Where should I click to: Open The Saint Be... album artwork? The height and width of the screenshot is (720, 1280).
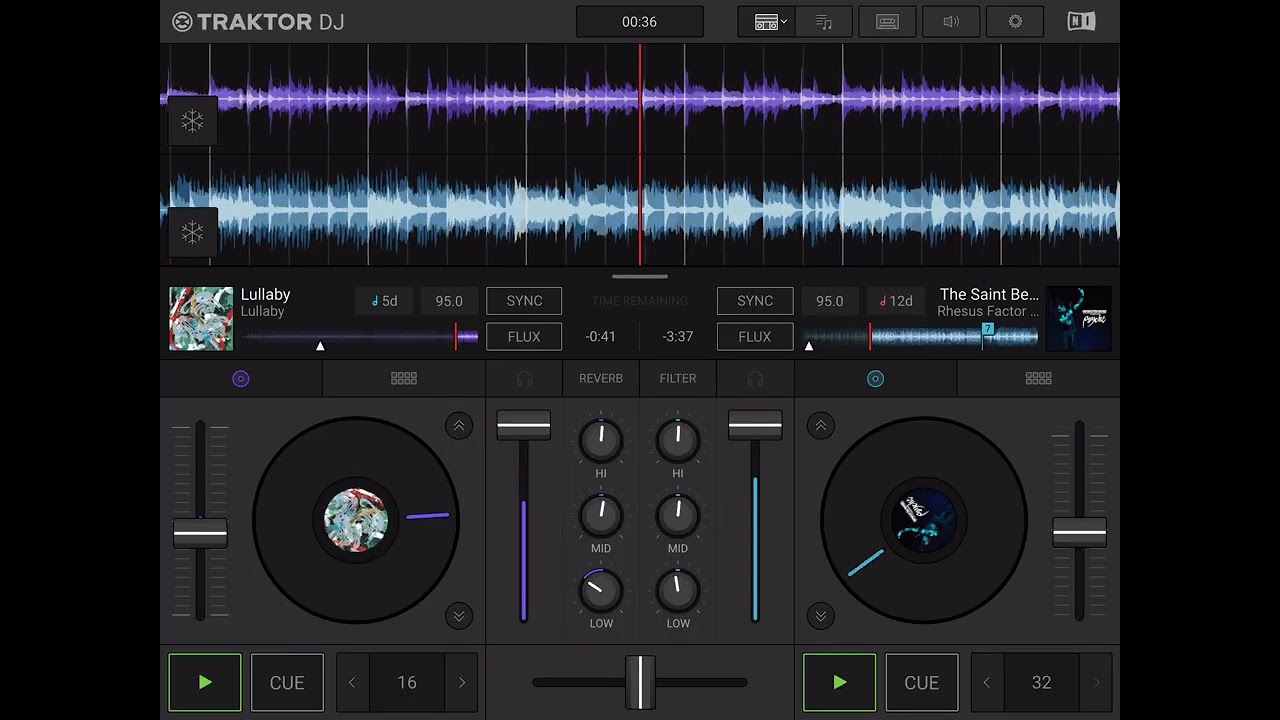tap(1079, 319)
